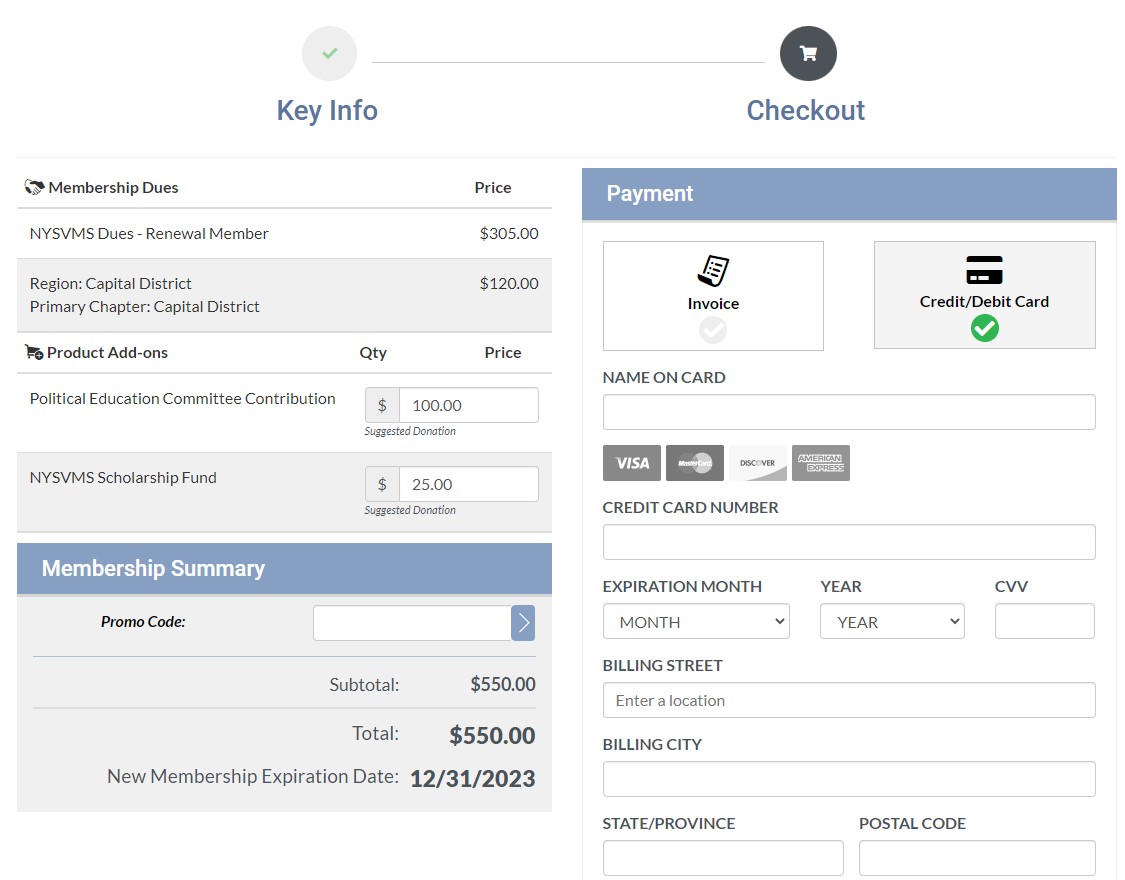Click the $305.00 dues price

(x=509, y=234)
